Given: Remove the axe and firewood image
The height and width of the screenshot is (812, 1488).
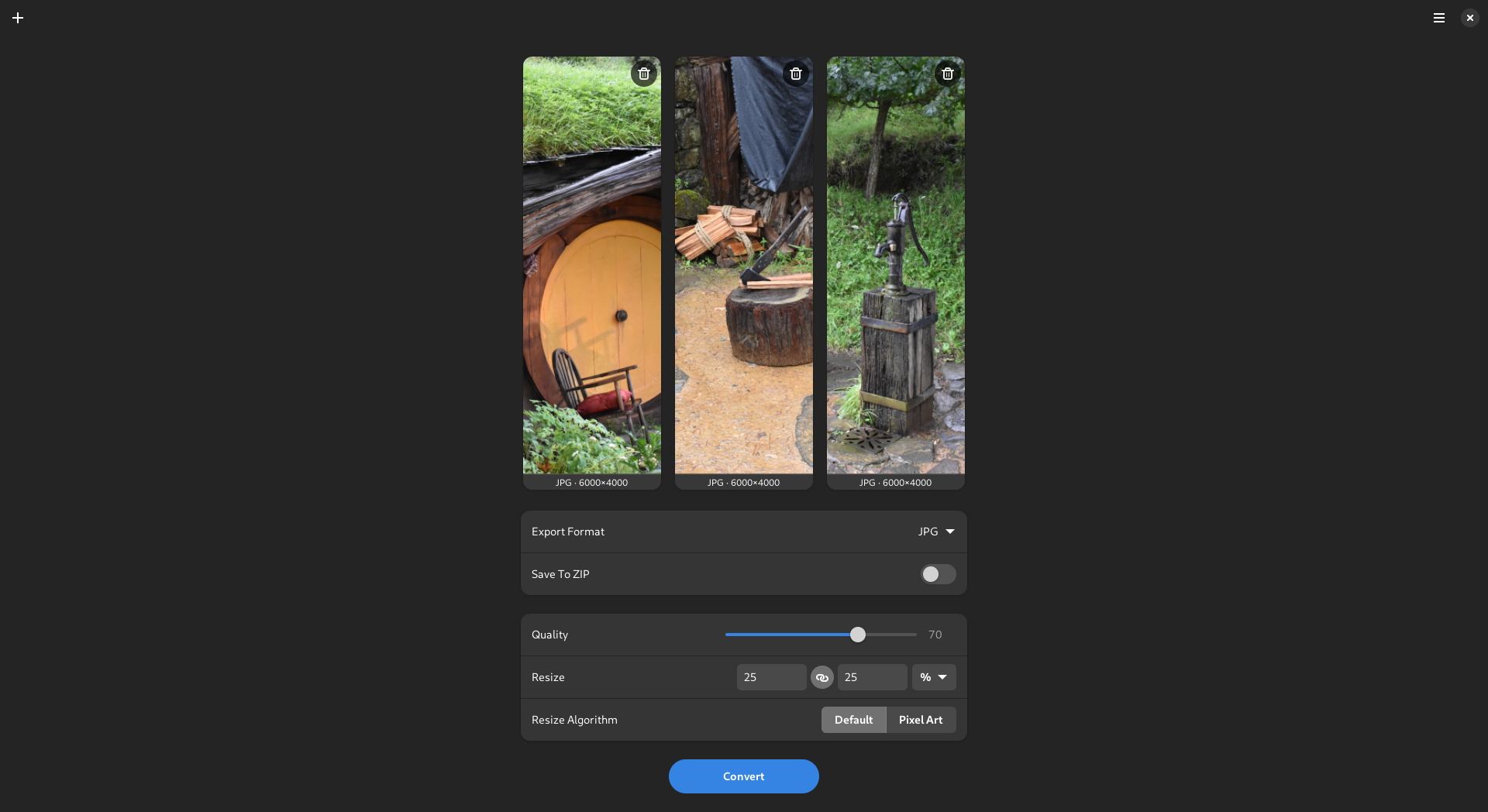Looking at the screenshot, I should 795,74.
